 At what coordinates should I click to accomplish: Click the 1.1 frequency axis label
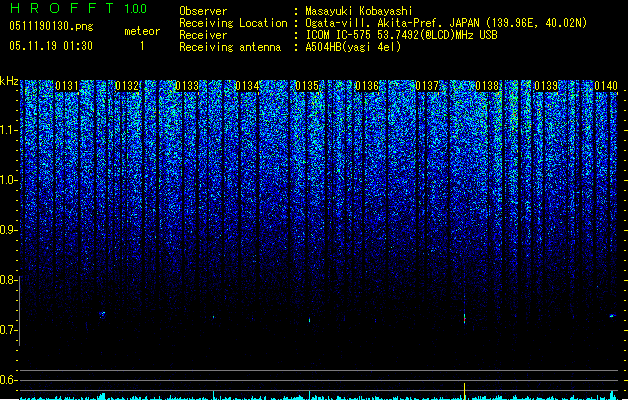click(x=9, y=130)
